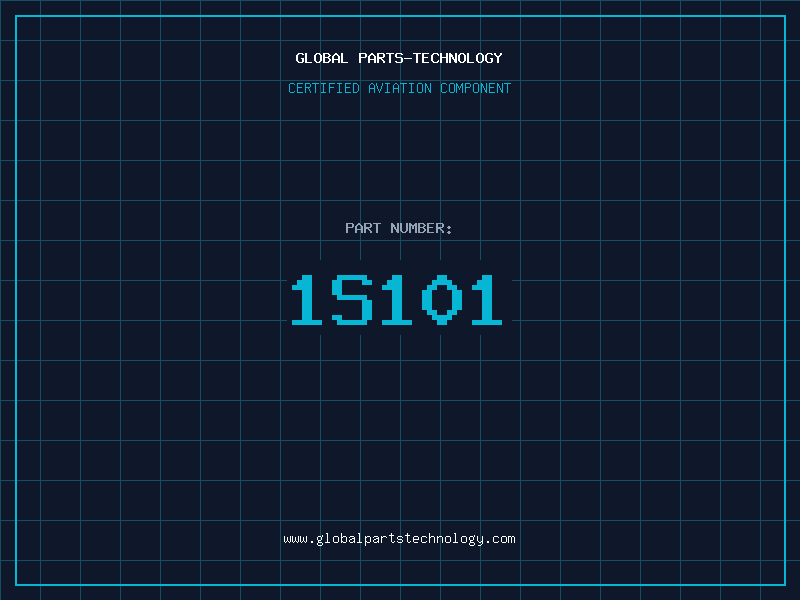Open the www.globalpartstechnology.com link
The height and width of the screenshot is (600, 800).
click(399, 539)
